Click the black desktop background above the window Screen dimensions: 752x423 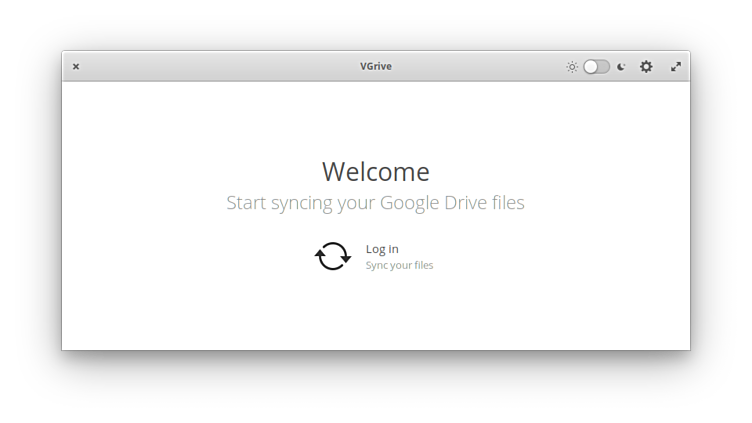coord(376,25)
